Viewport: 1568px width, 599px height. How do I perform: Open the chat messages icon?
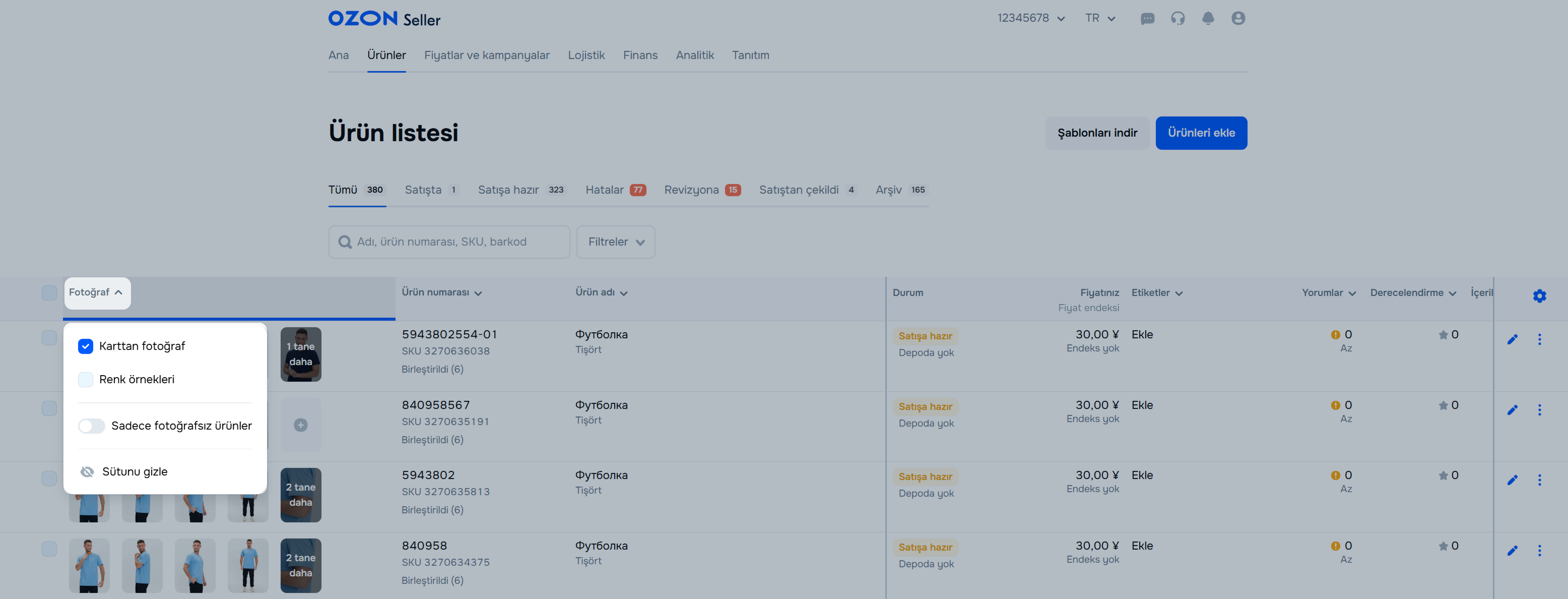click(1147, 19)
